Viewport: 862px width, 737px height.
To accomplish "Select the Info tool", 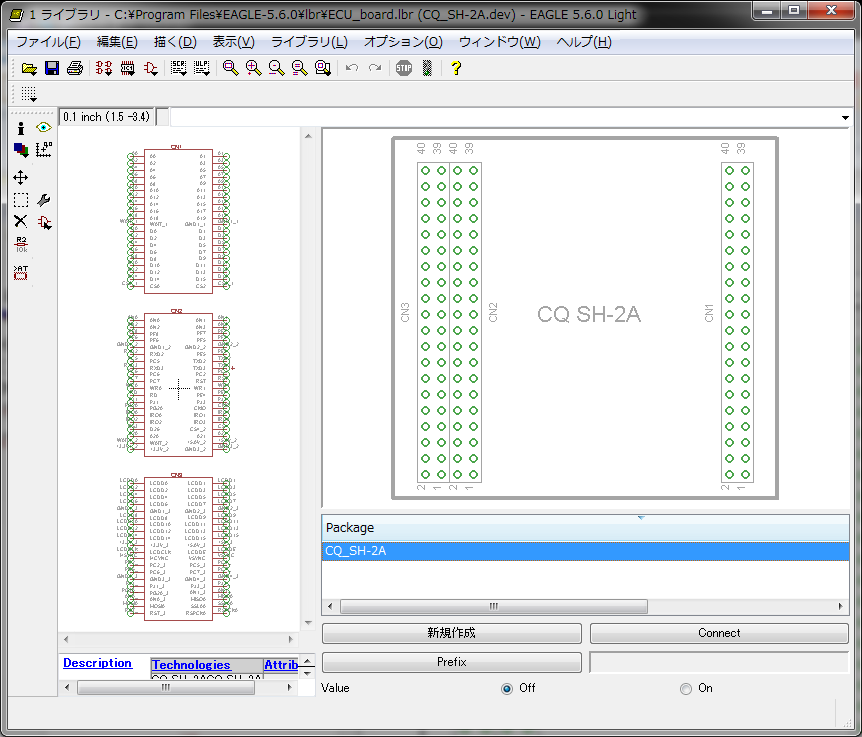I will point(21,129).
